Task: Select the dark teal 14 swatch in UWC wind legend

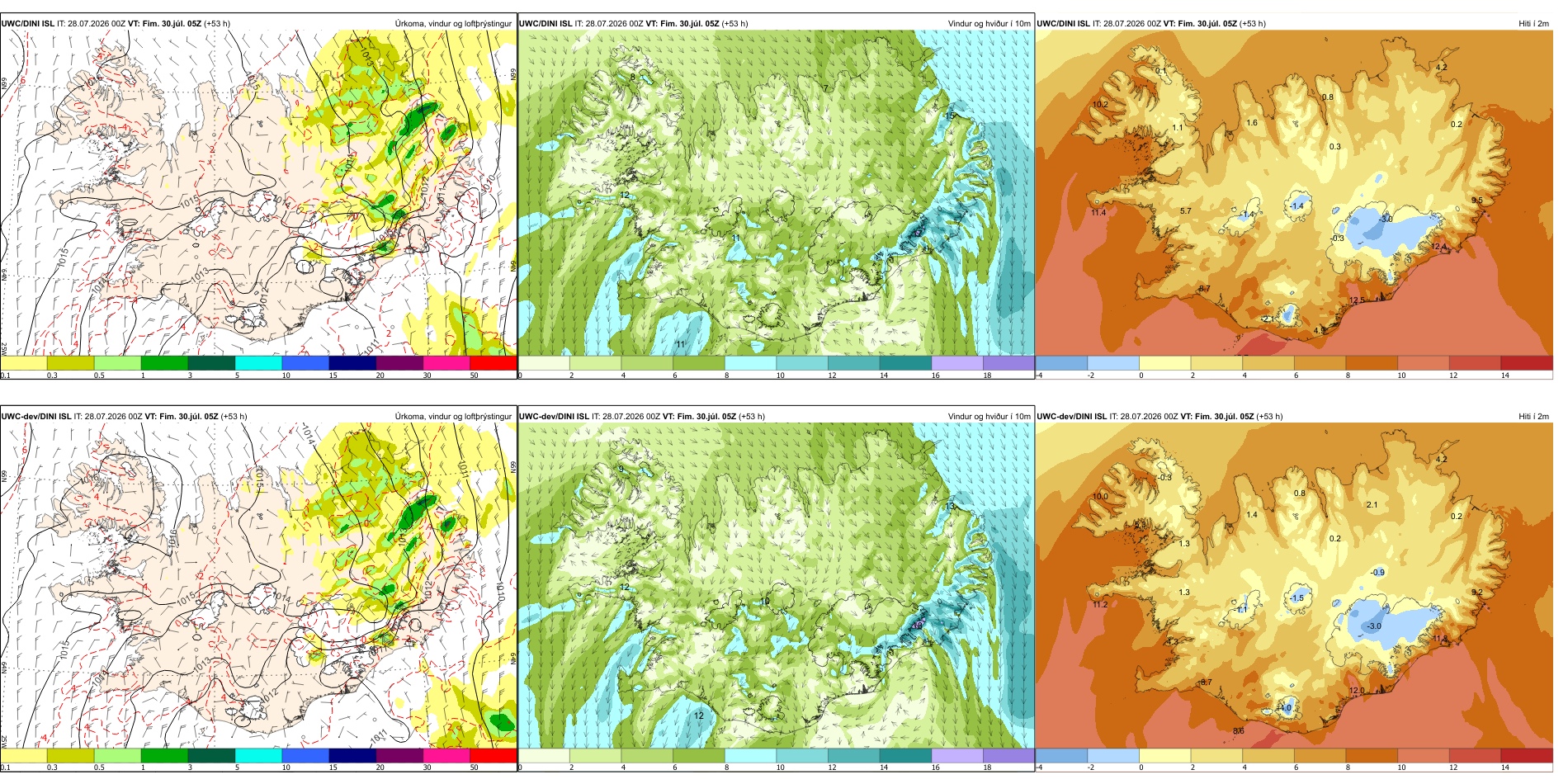Action: tap(905, 363)
